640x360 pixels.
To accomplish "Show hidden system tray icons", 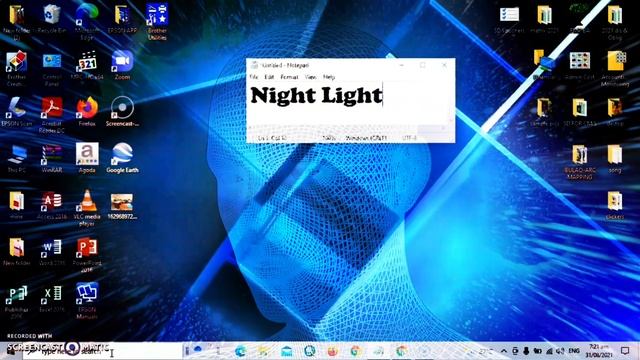I will [504, 351].
